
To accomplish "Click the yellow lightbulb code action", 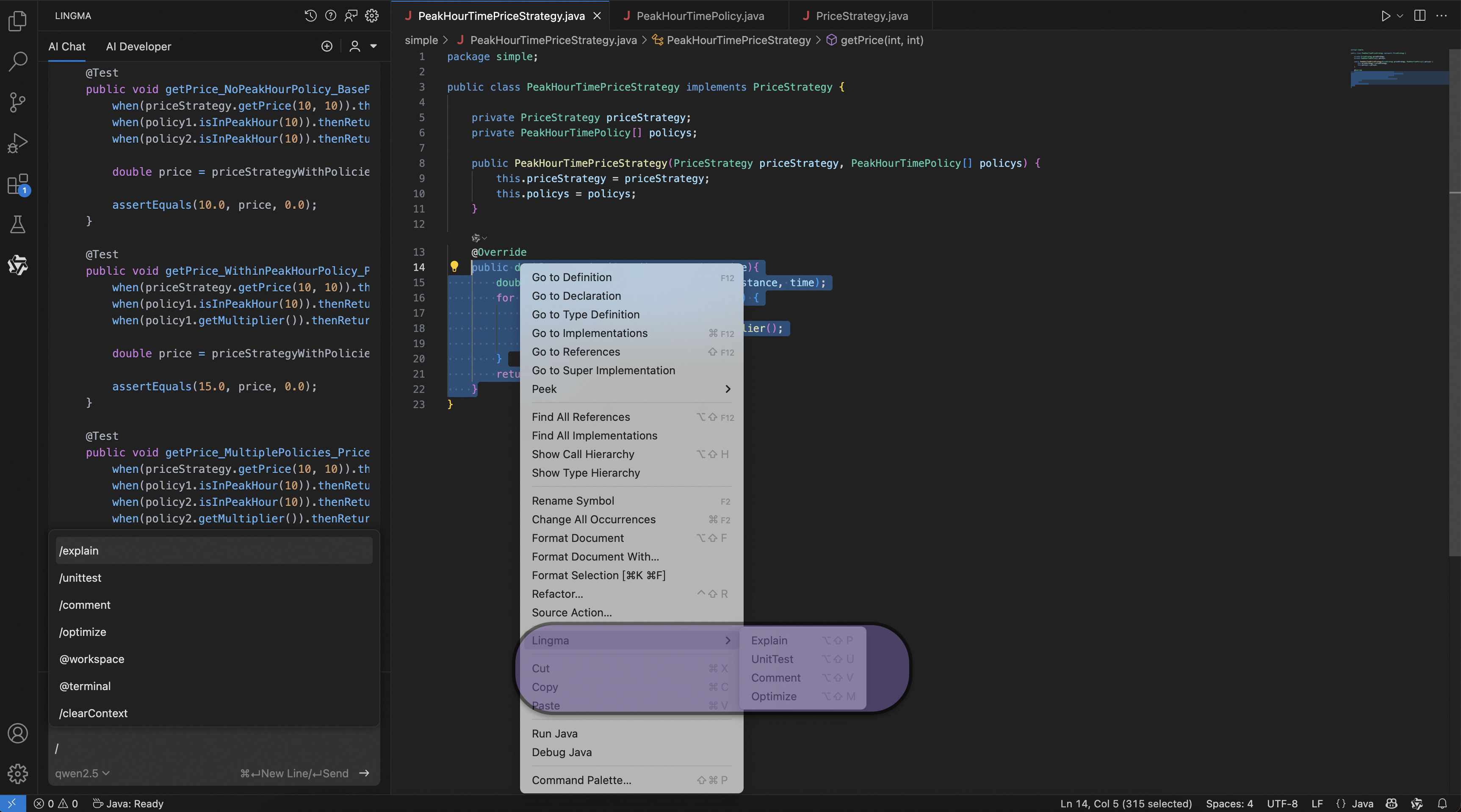I will point(454,267).
